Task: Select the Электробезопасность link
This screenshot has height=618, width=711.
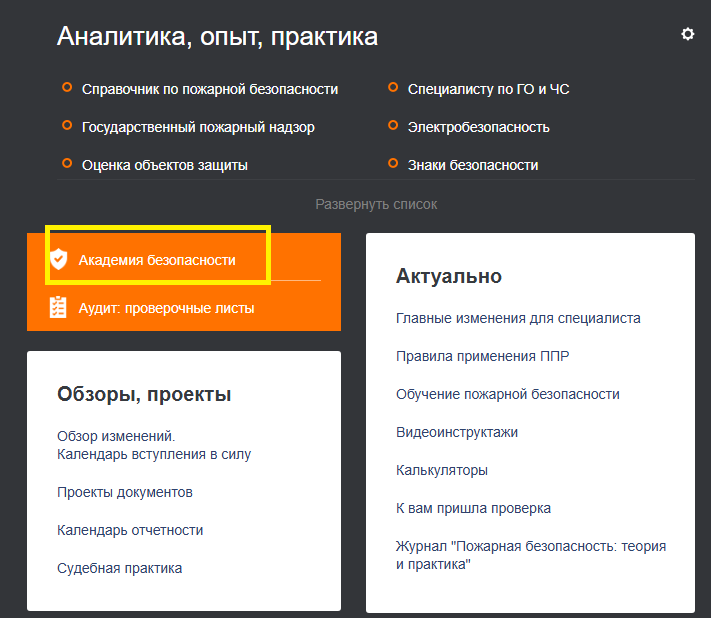Action: [x=478, y=127]
